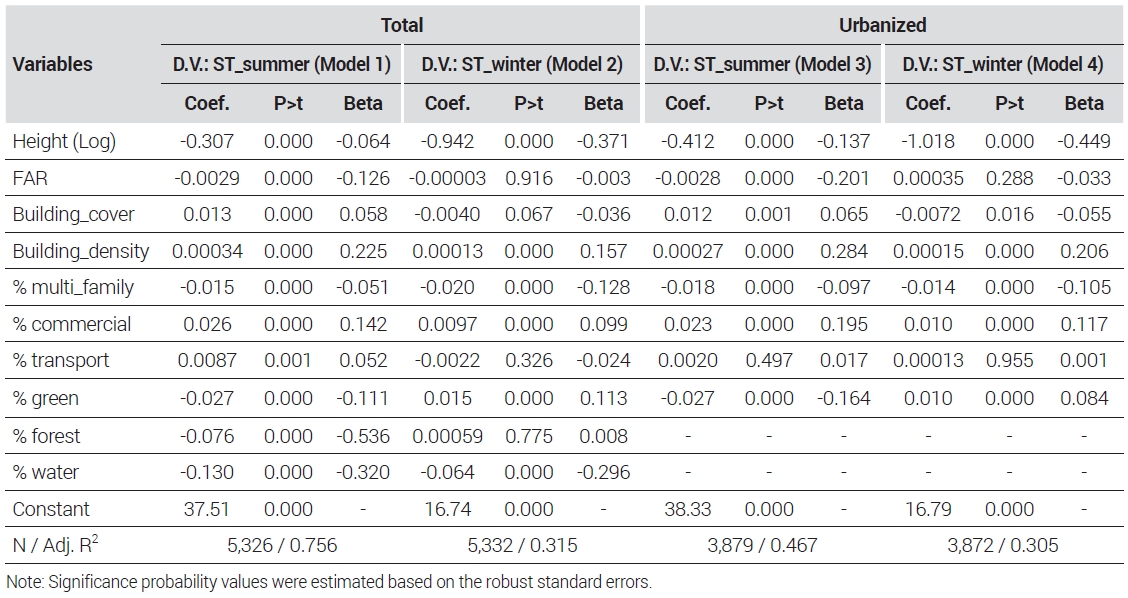The height and width of the screenshot is (598, 1128).
Task: Click the % forest row label
Action: coord(47,436)
